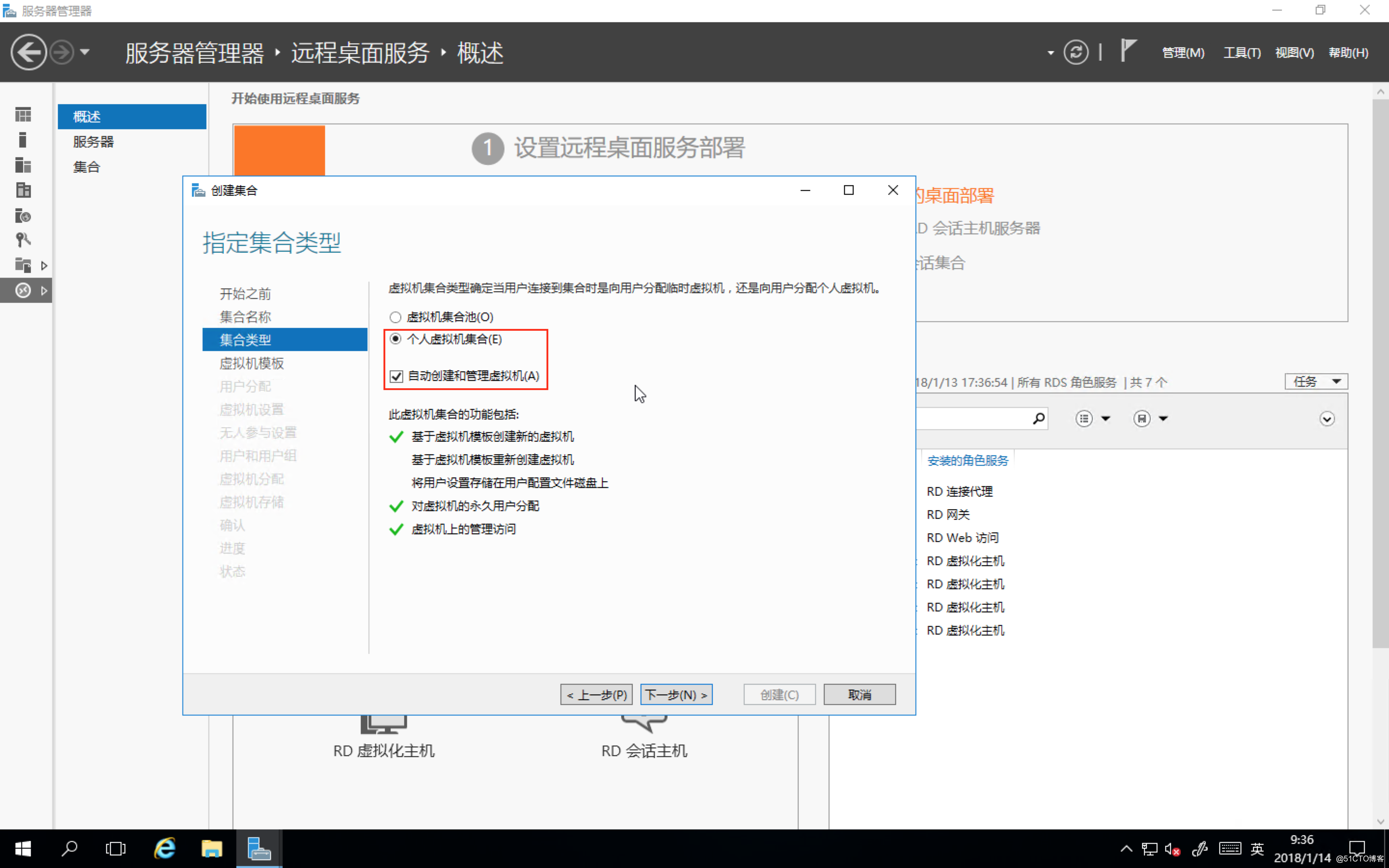
Task: Click the RD 虚拟化主机 deployment icon label
Action: (x=383, y=751)
